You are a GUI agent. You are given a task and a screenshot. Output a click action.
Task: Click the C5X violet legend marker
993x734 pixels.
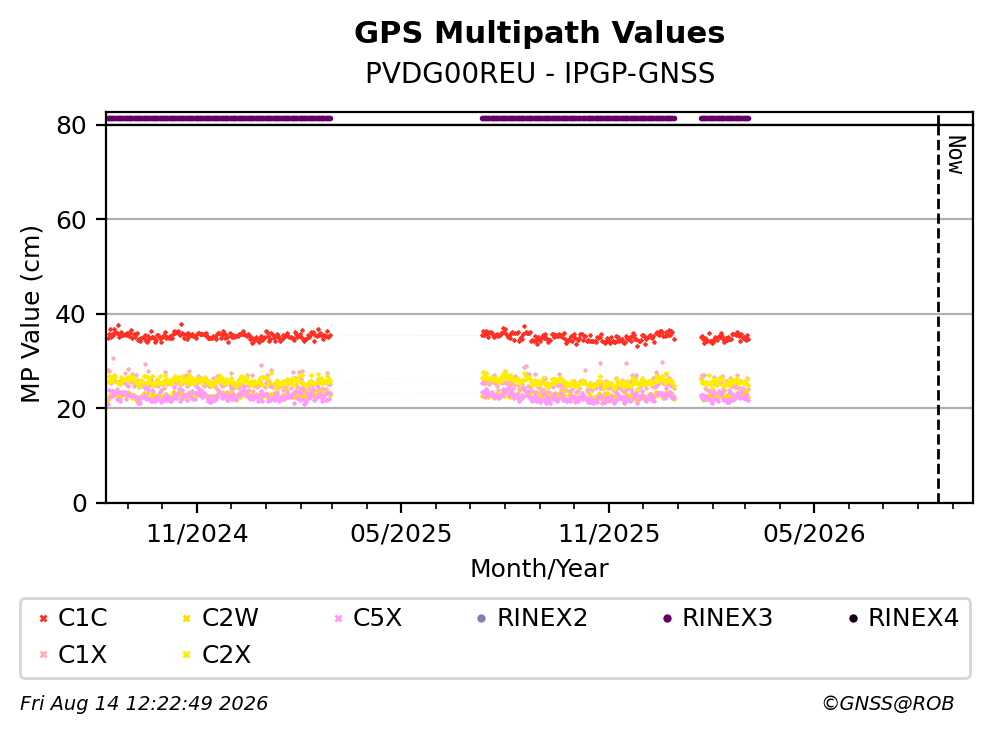(338, 618)
